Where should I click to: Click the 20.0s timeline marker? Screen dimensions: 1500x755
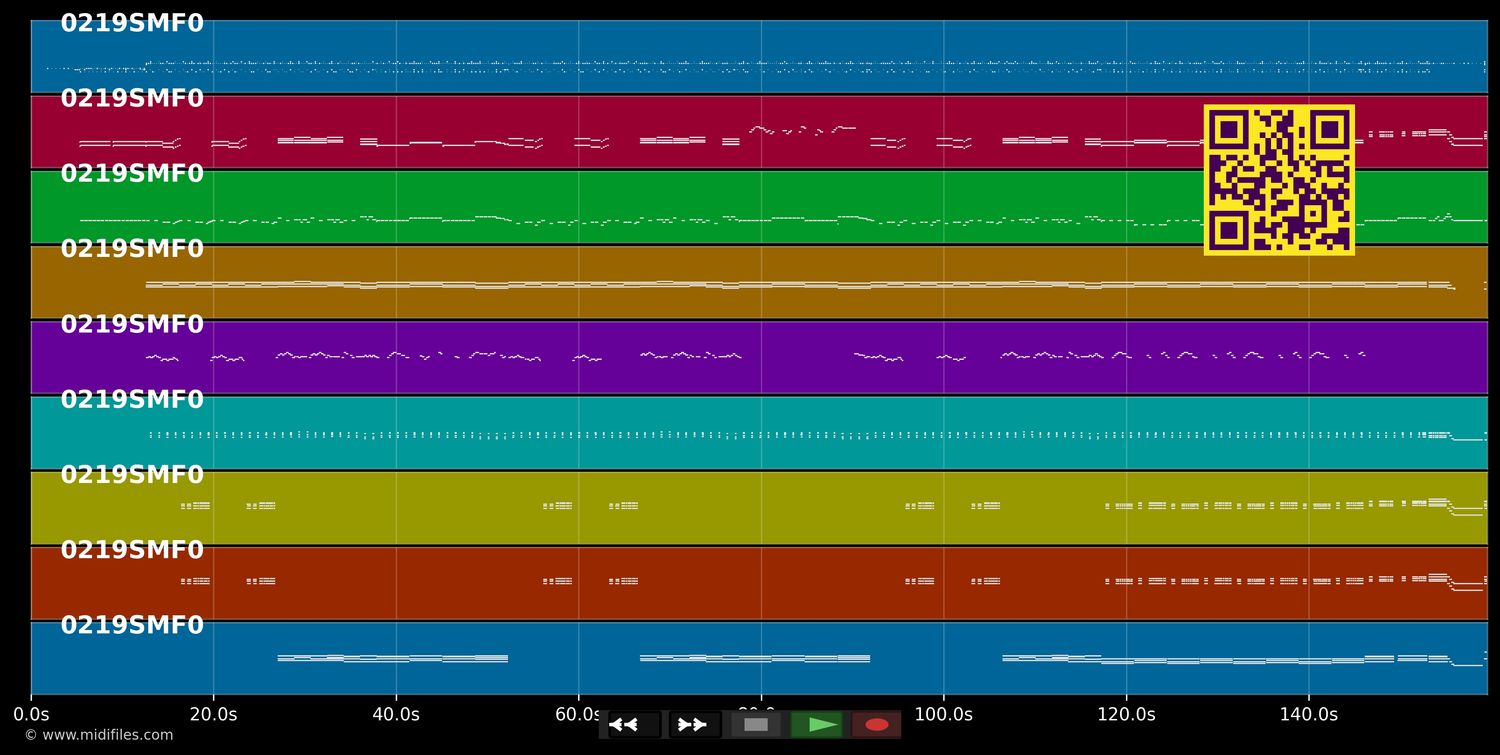click(215, 714)
